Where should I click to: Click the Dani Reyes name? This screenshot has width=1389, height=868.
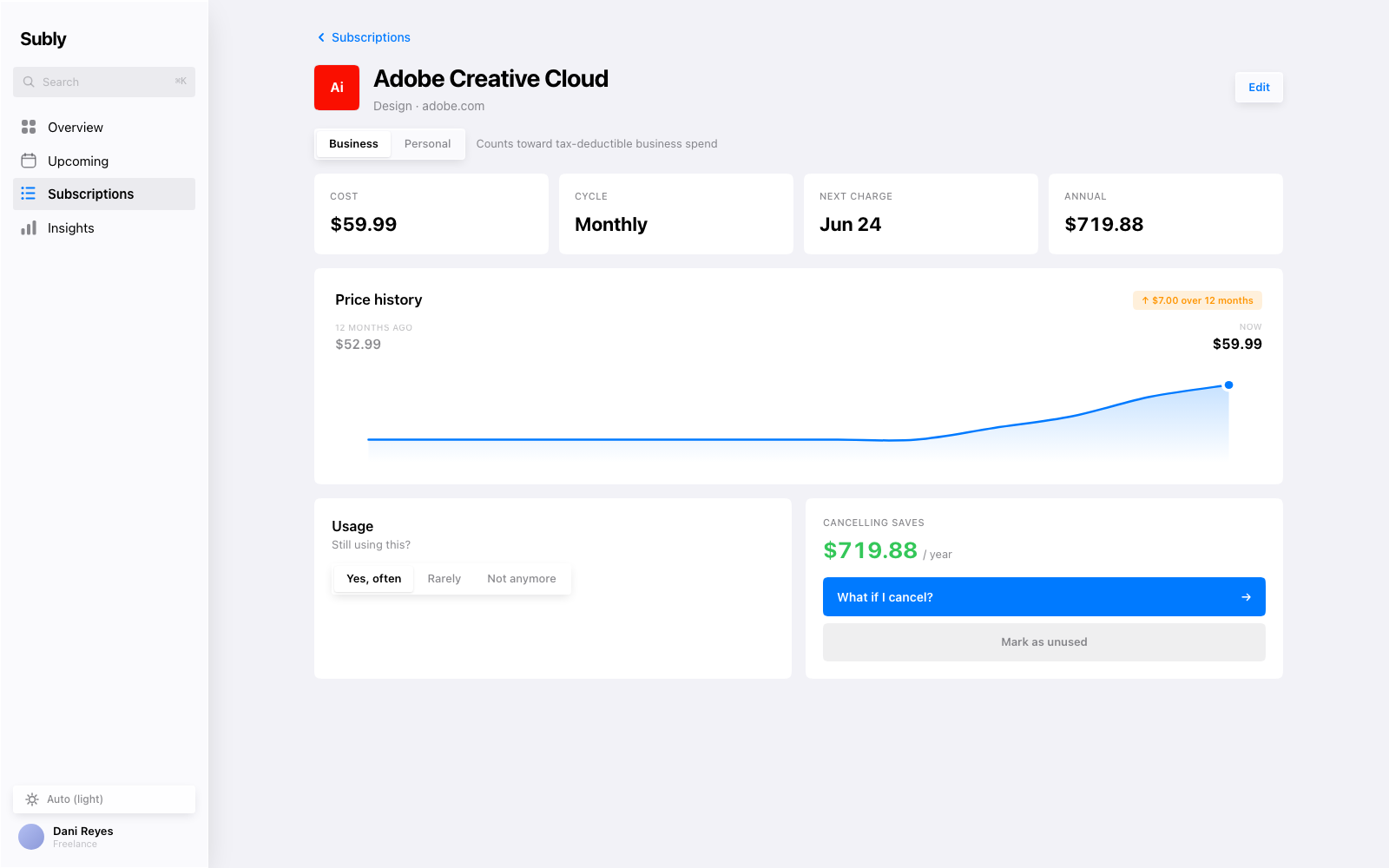[83, 831]
